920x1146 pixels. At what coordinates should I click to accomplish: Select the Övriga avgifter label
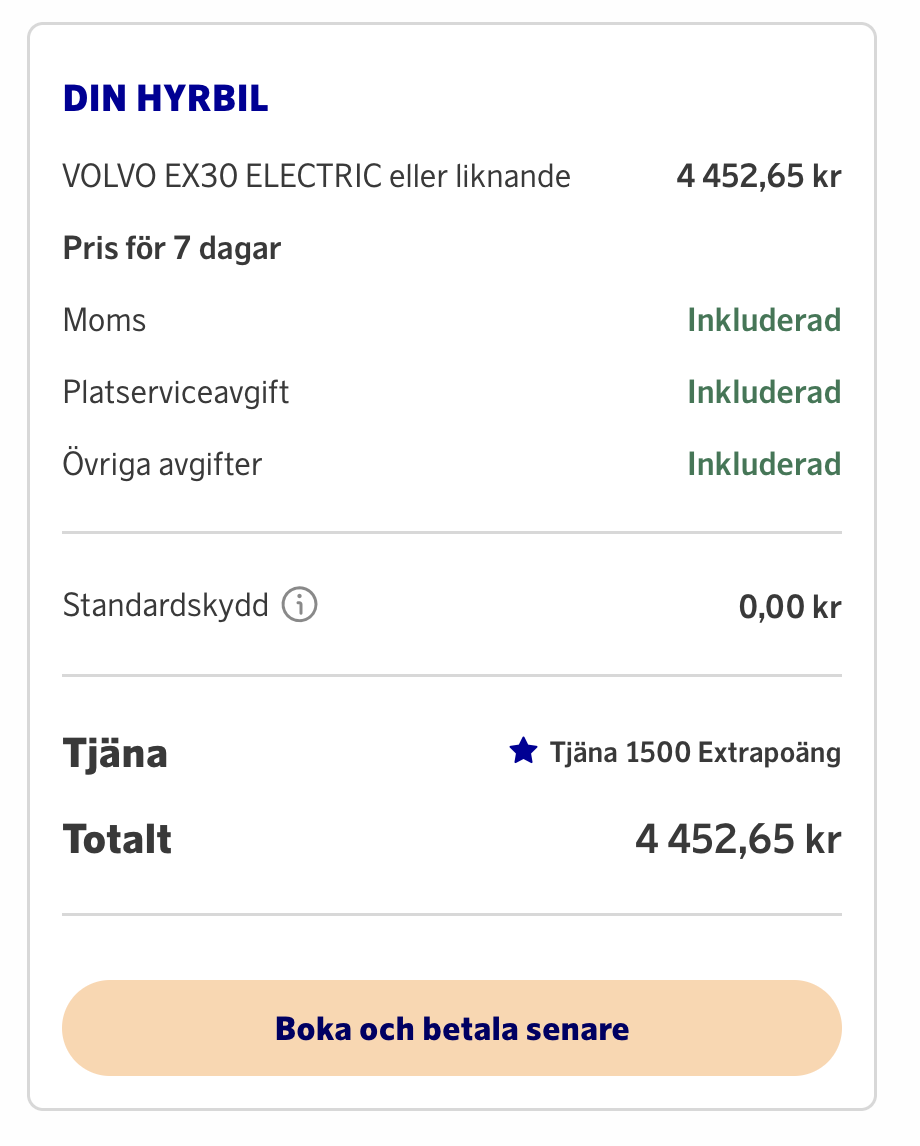[x=162, y=464]
